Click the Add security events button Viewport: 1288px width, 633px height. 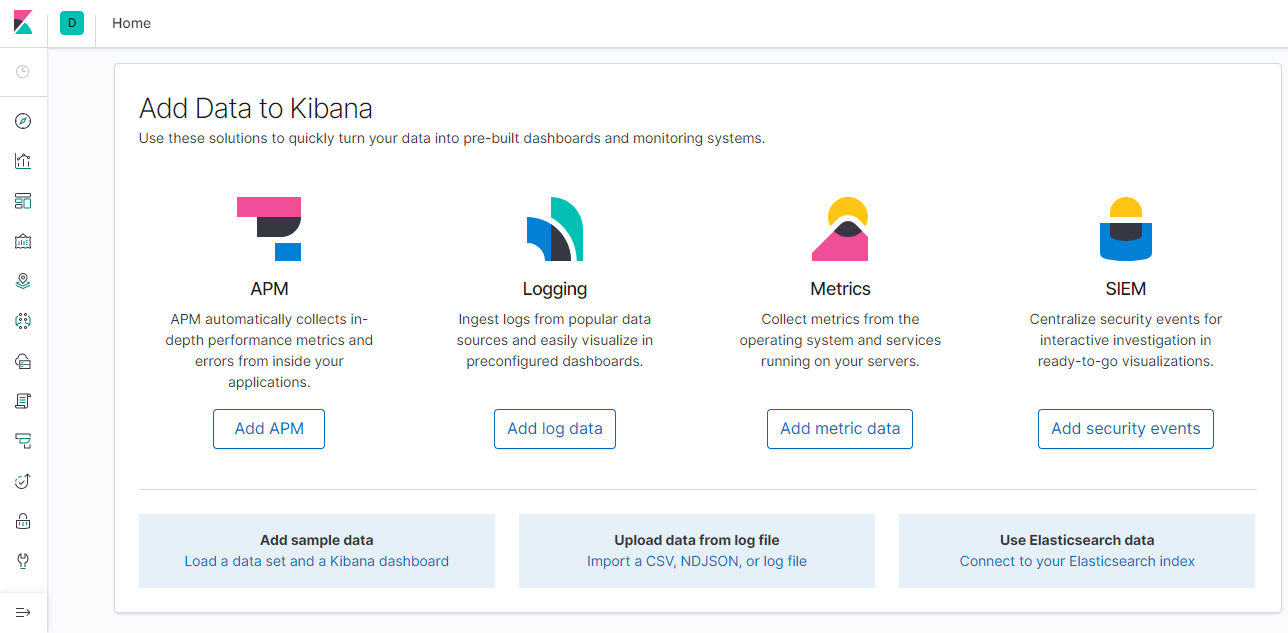1125,429
